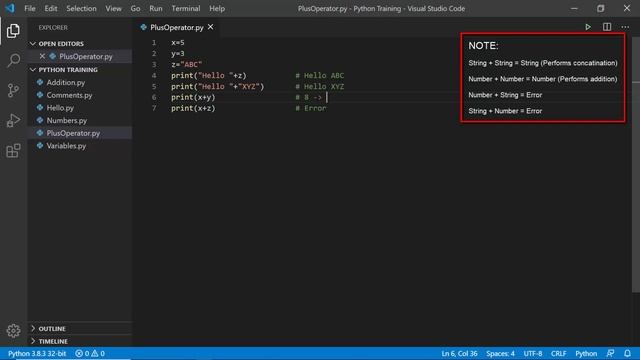
Task: Change the UTF-8 file encoding
Action: click(x=533, y=353)
